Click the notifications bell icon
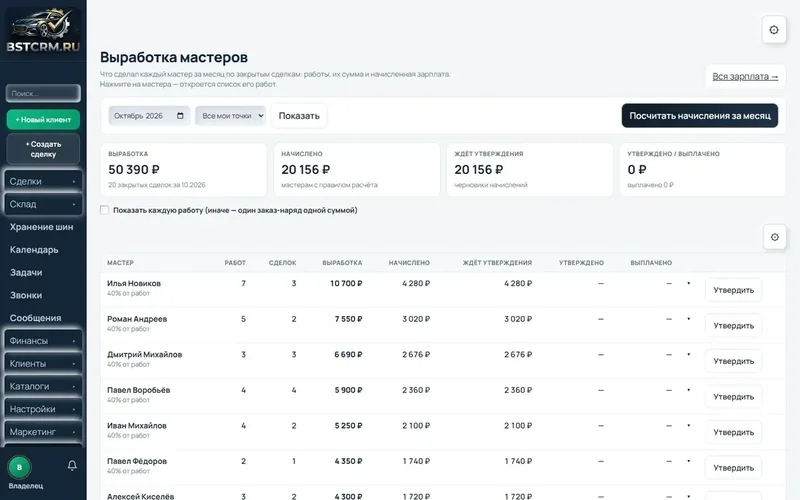The image size is (800, 500). click(x=72, y=465)
